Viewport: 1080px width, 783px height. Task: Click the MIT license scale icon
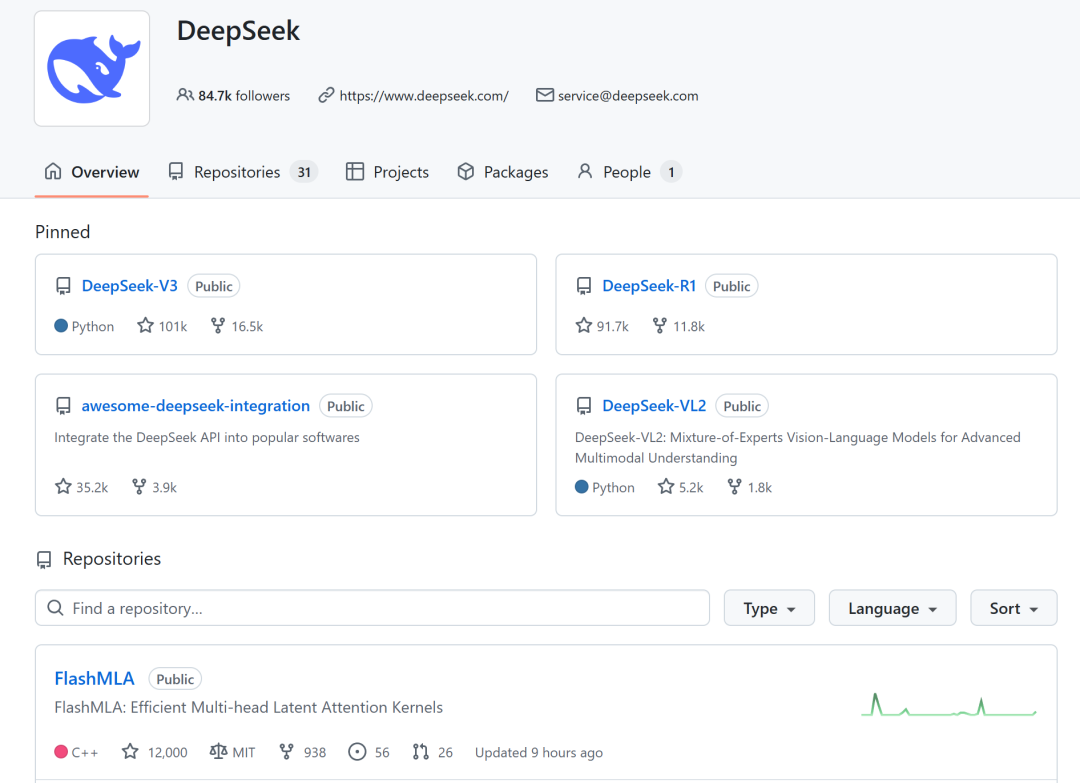point(218,751)
